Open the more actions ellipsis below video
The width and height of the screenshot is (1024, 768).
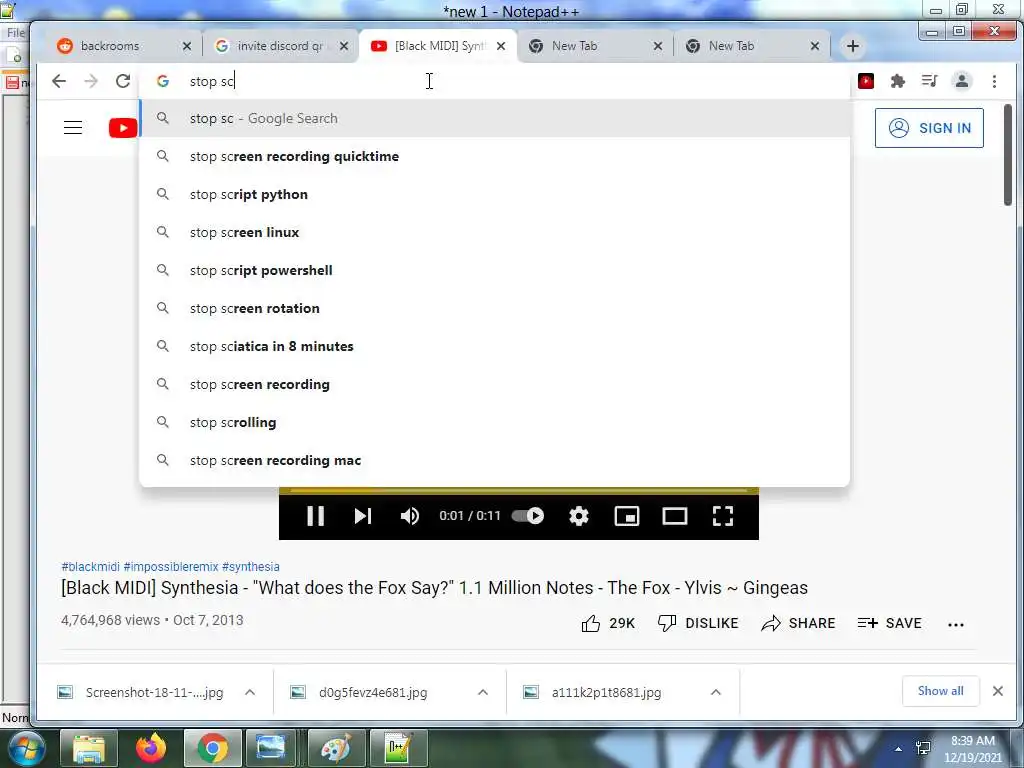point(955,625)
